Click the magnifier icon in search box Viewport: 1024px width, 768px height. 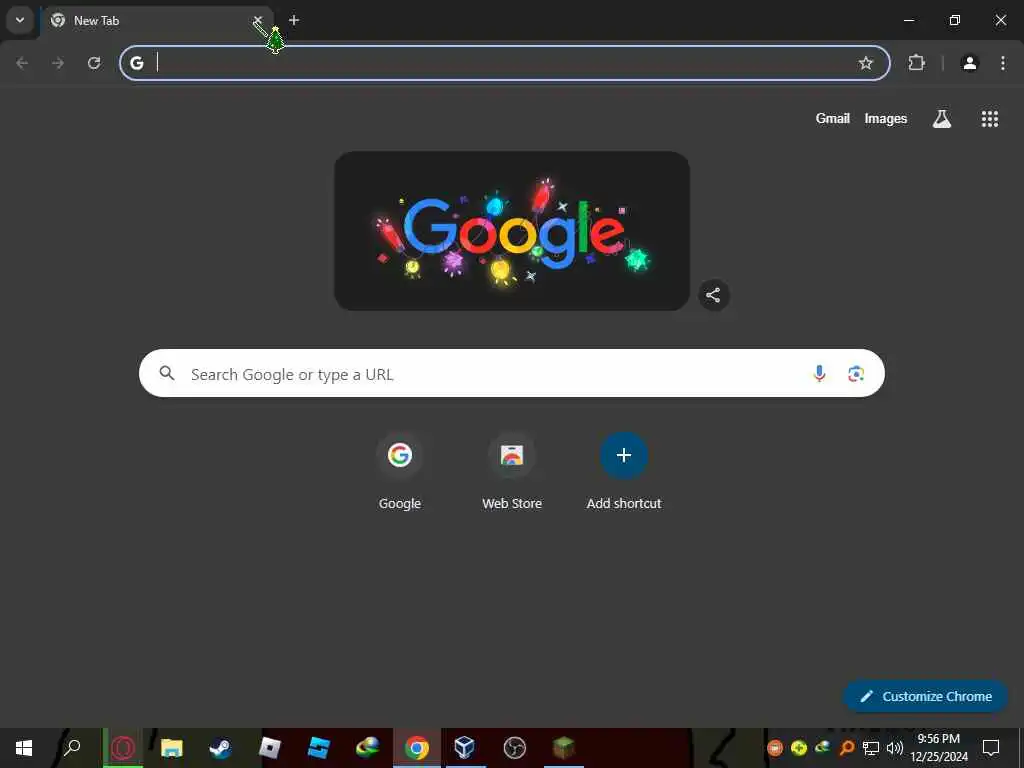pyautogui.click(x=167, y=373)
